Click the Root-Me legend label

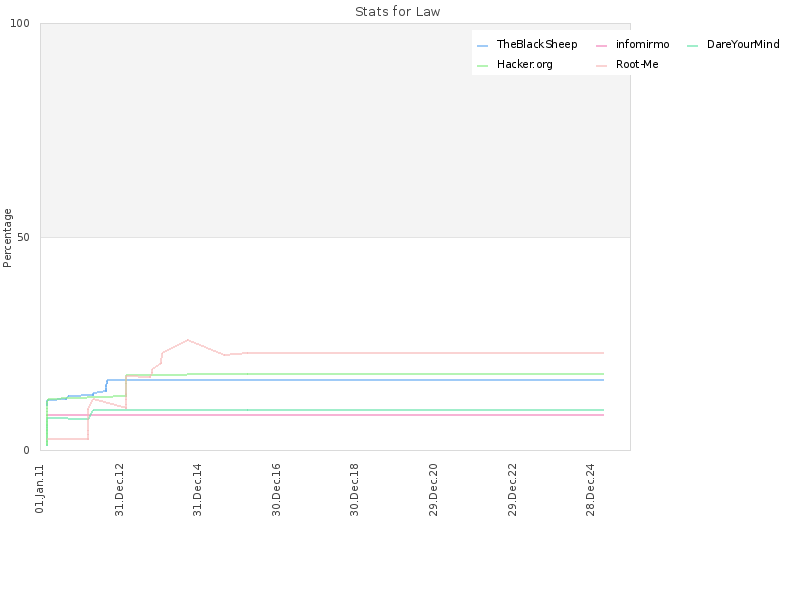point(637,64)
